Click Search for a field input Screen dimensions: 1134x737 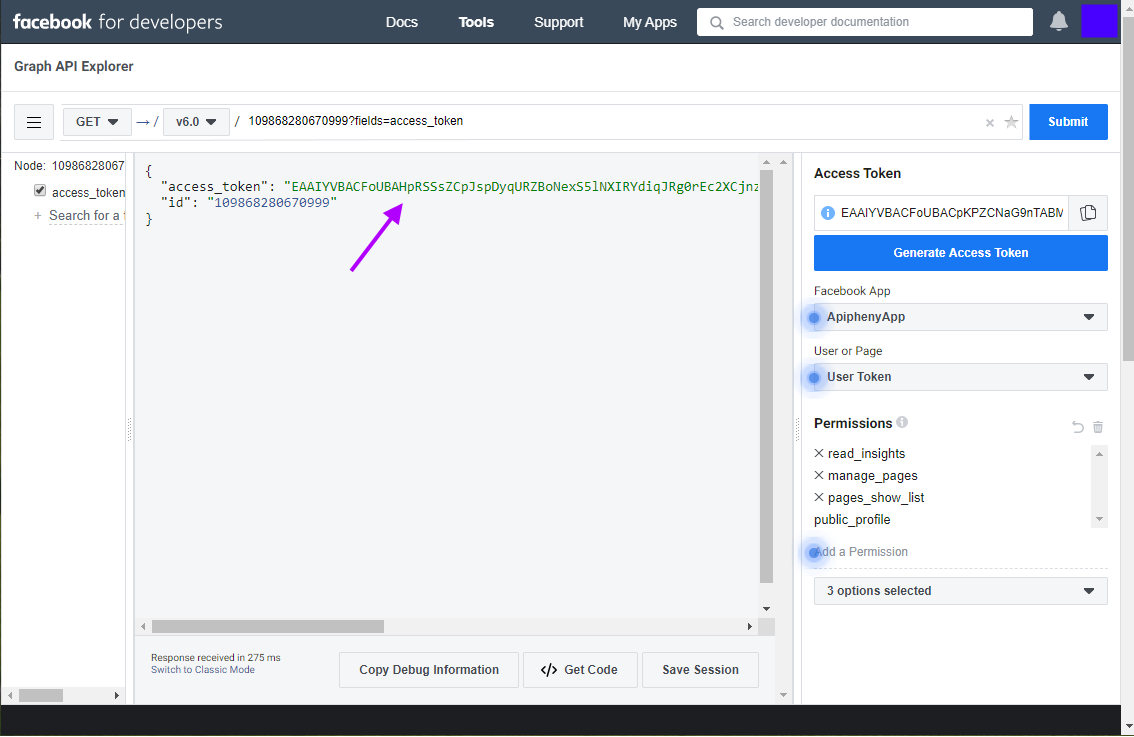point(86,216)
